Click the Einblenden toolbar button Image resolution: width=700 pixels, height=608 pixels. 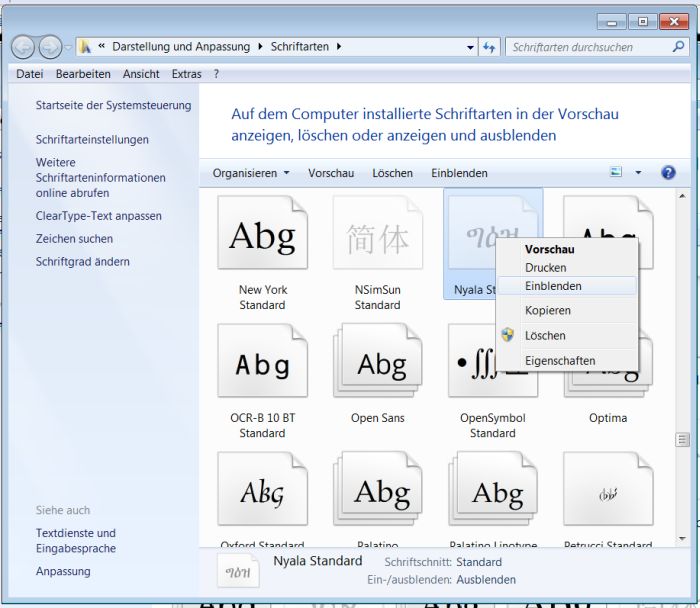coord(459,173)
